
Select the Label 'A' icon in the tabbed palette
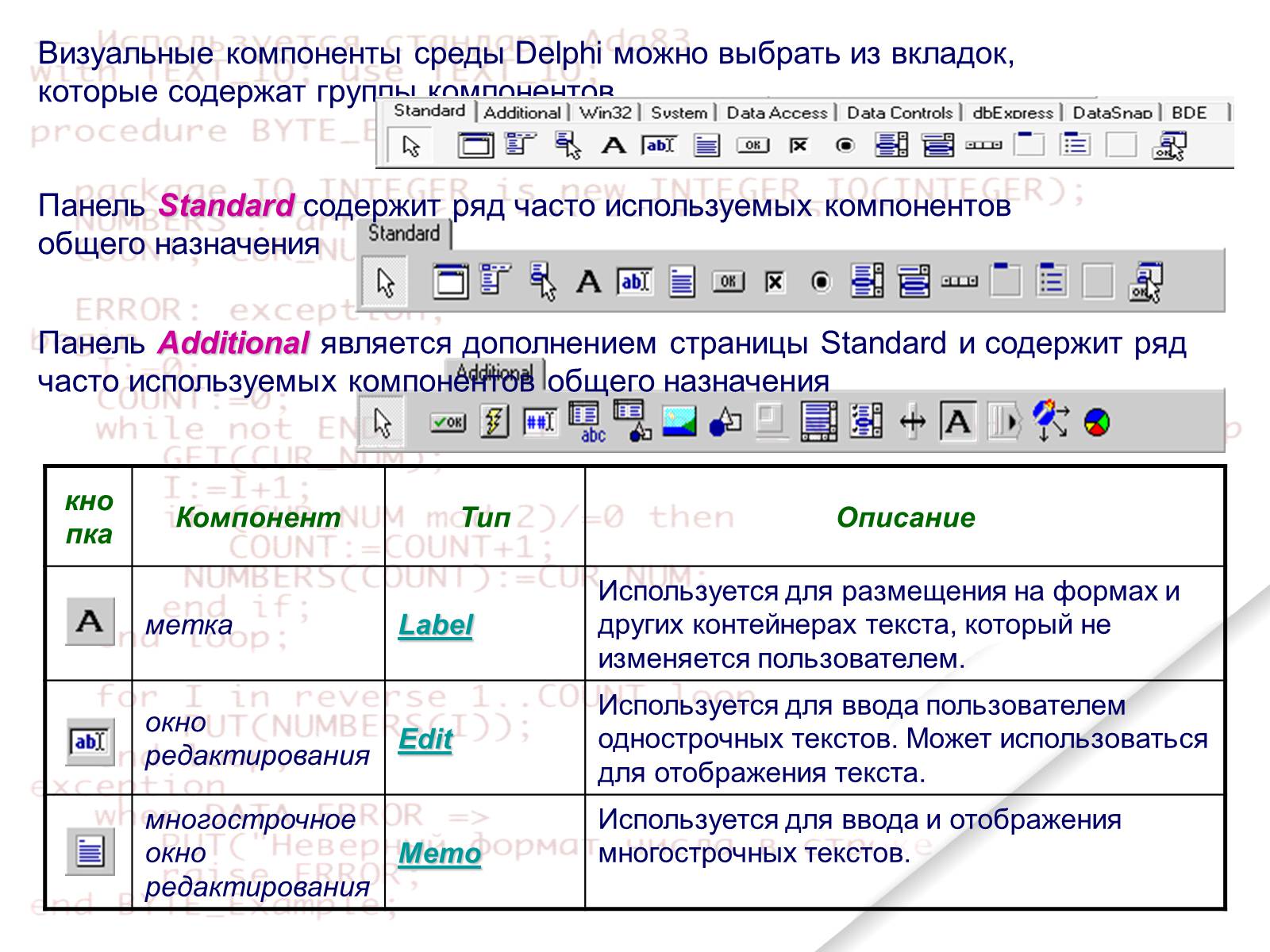[613, 146]
